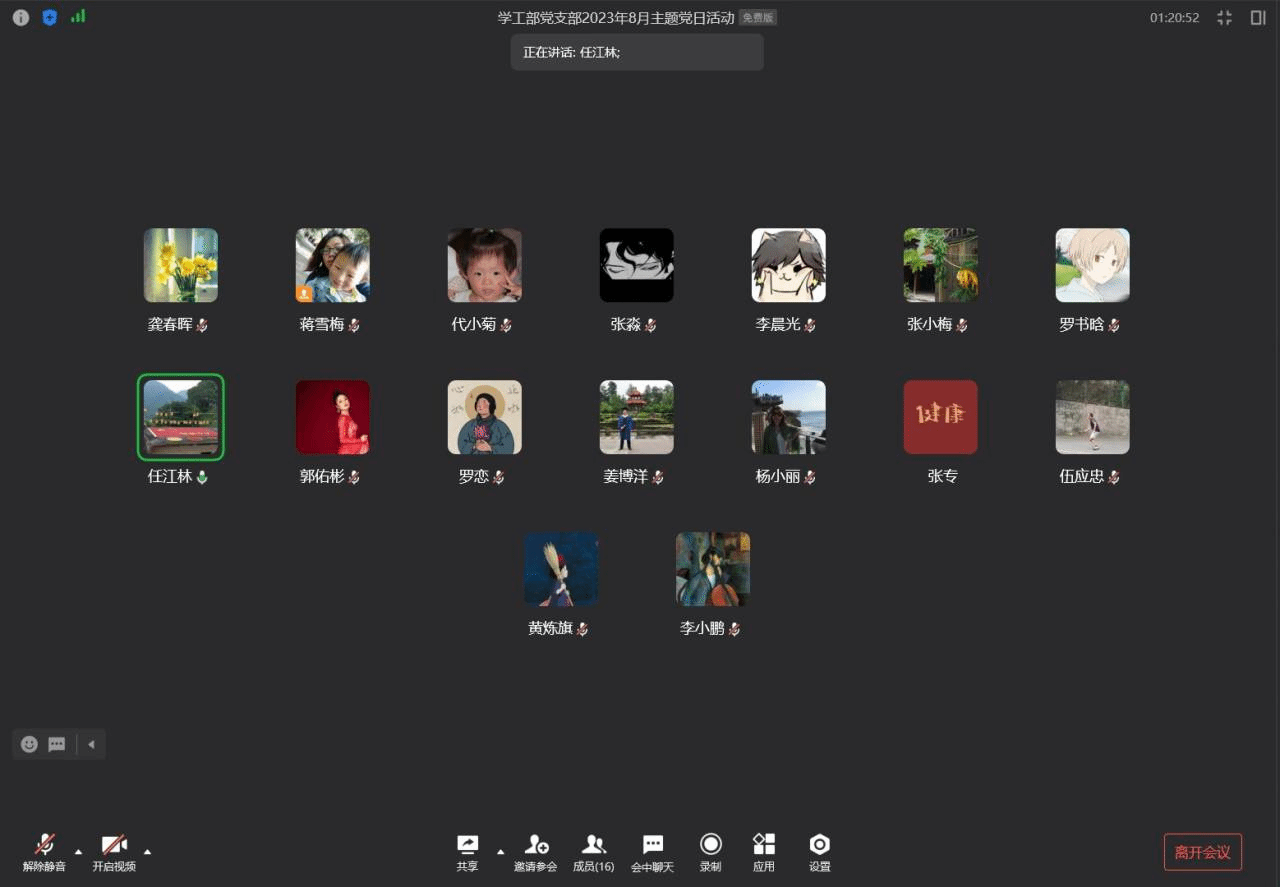Check the green network signal icon
This screenshot has width=1280, height=887.
coord(78,17)
